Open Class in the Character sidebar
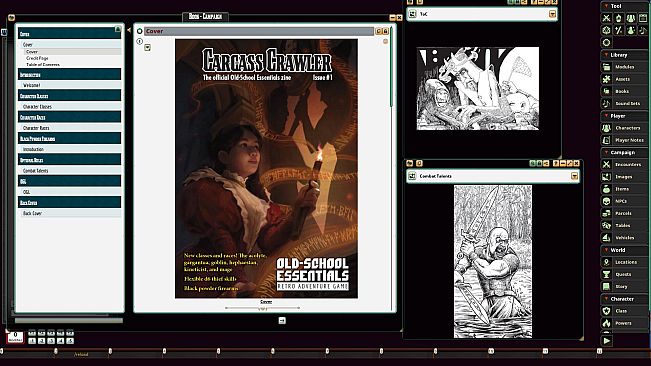The width and height of the screenshot is (651, 366). (624, 311)
